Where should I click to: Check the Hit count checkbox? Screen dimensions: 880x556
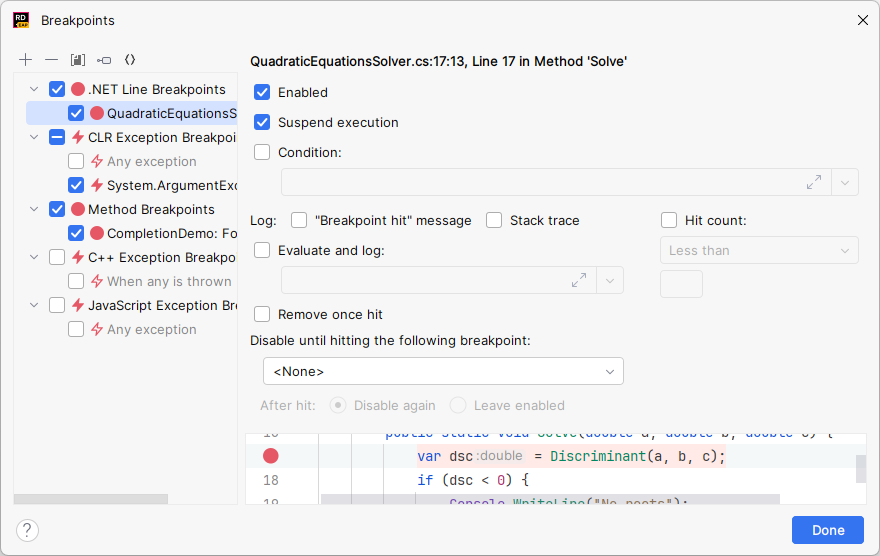669,220
